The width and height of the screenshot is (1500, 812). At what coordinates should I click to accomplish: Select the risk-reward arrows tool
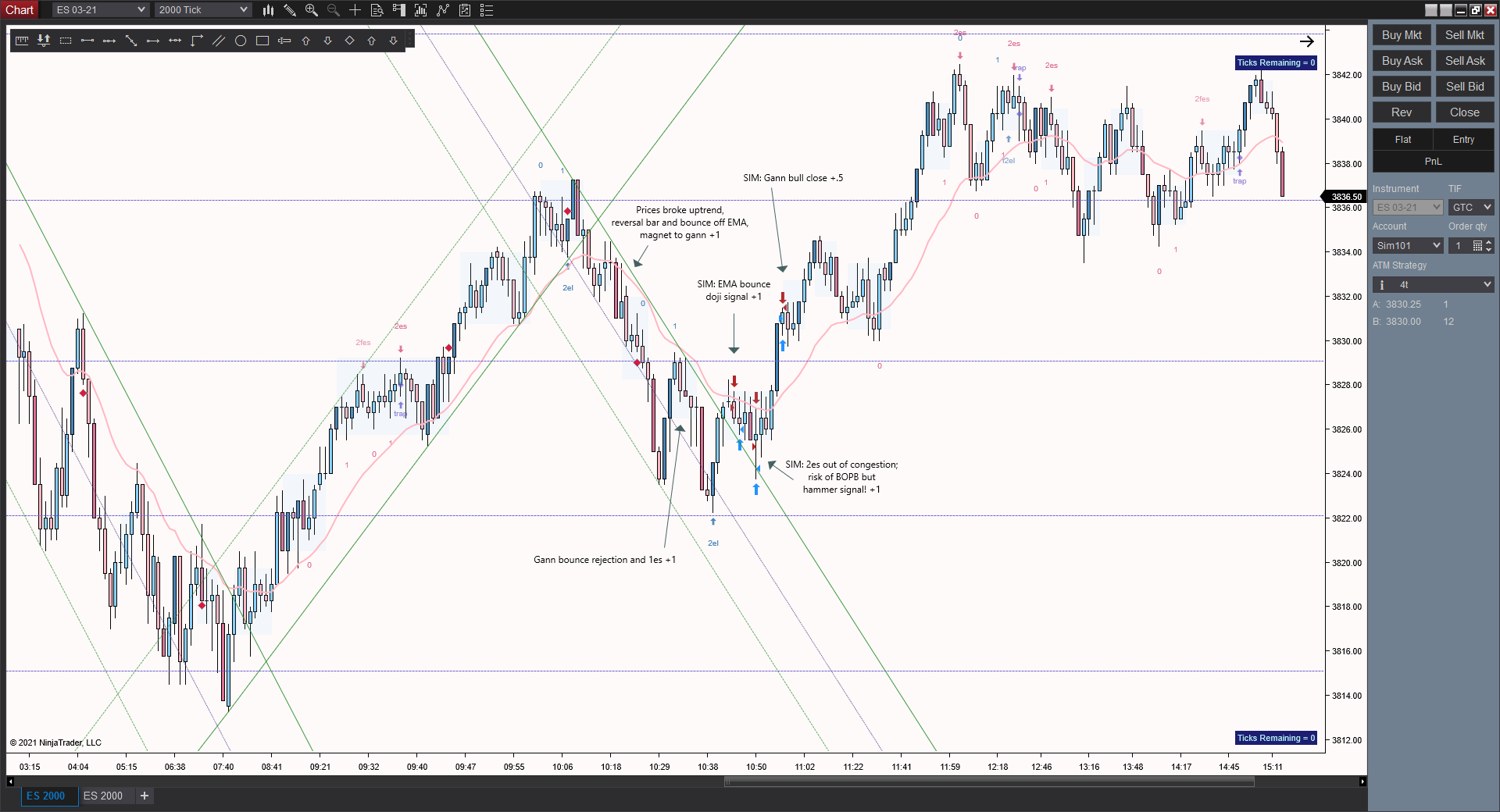coord(44,41)
